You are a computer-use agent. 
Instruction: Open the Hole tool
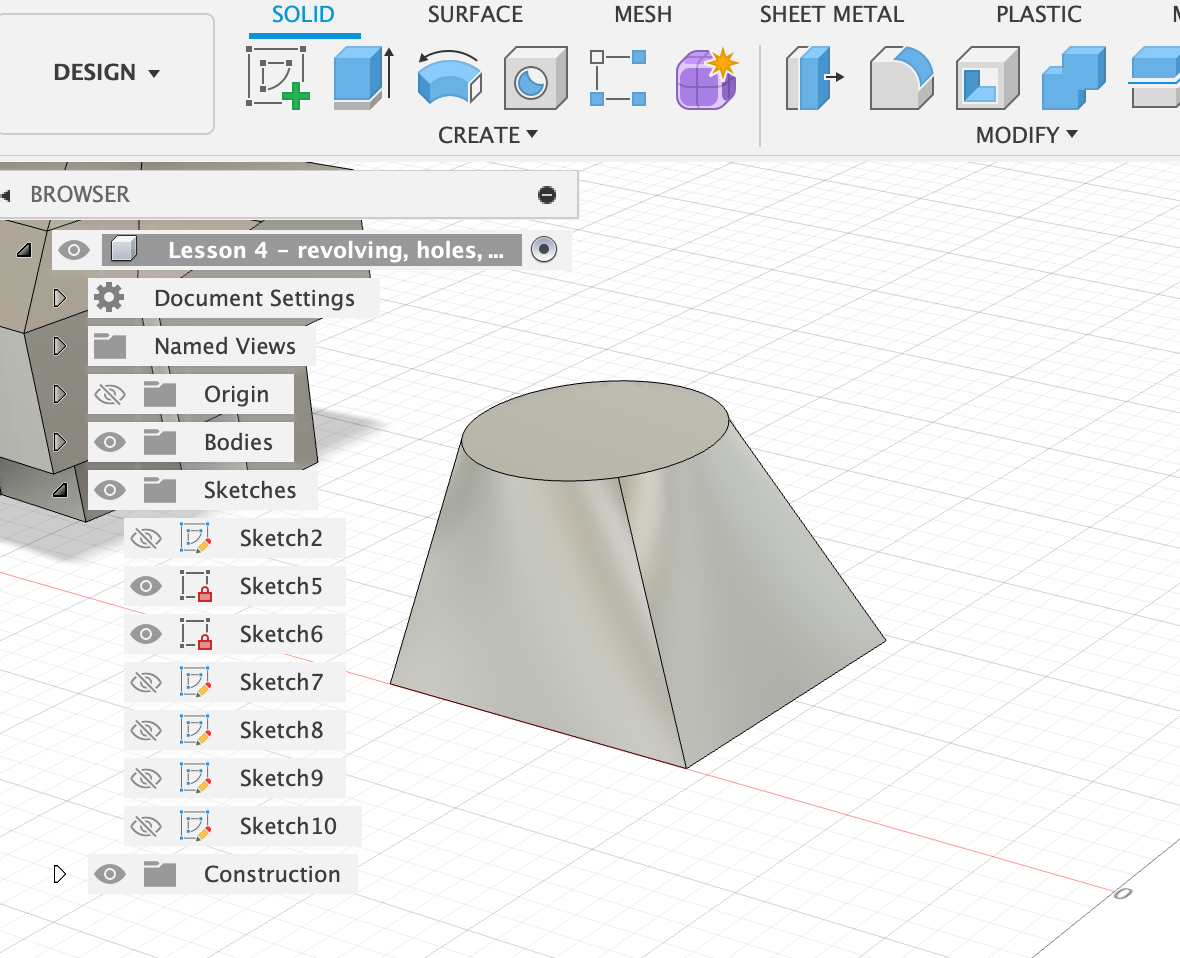click(x=535, y=77)
